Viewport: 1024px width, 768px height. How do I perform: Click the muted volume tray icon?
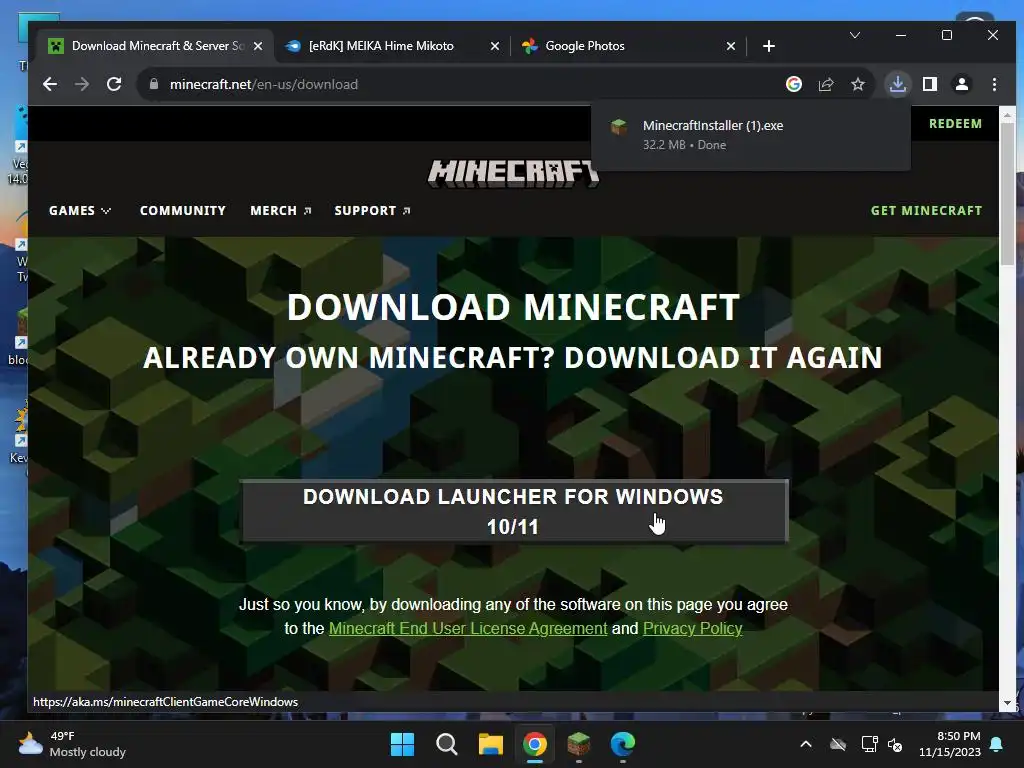895,744
